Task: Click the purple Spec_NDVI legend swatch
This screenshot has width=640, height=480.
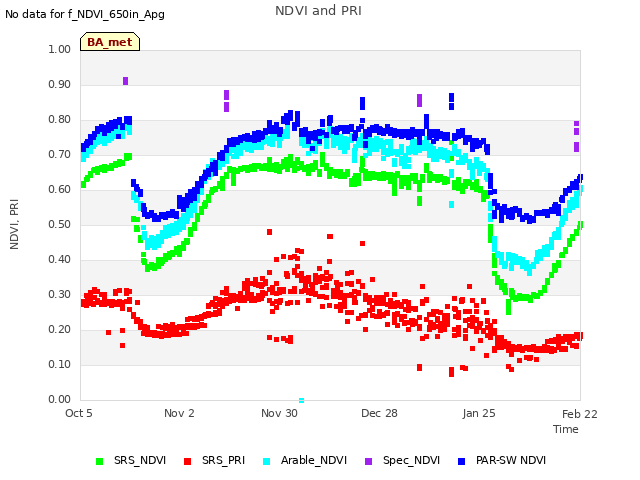Action: [x=368, y=461]
